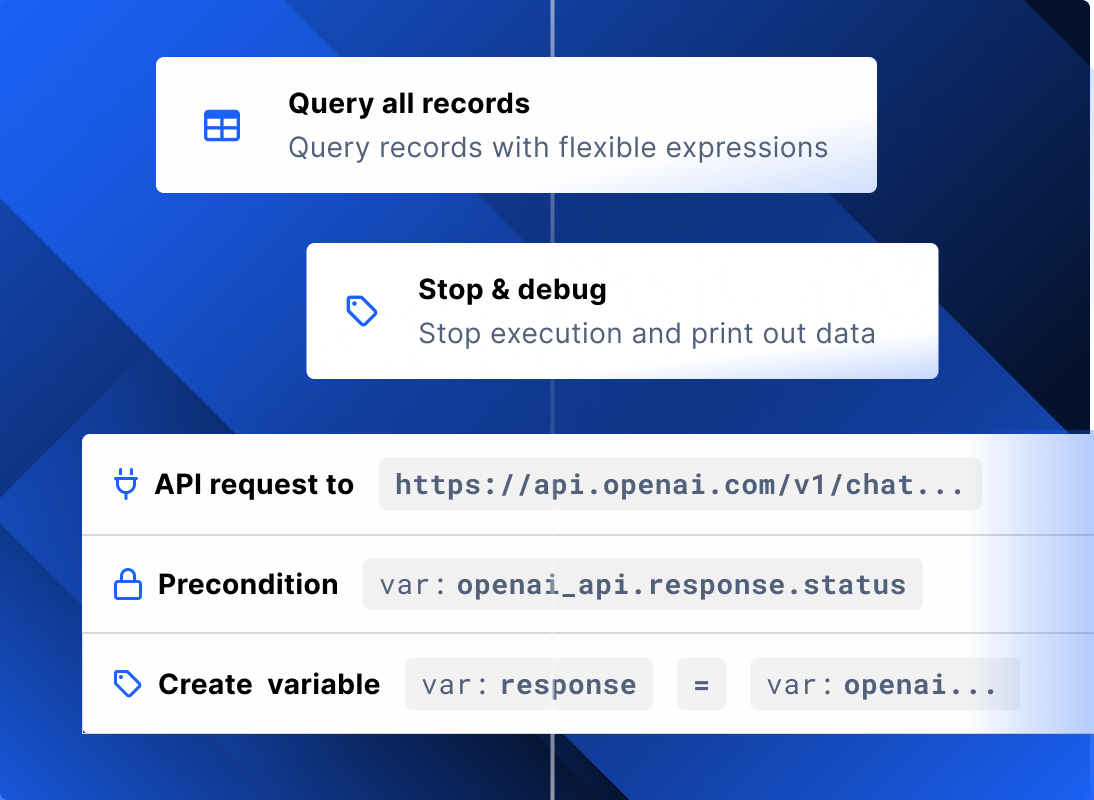The width and height of the screenshot is (1094, 800).
Task: Open the "API request to" step label
Action: coord(254,485)
